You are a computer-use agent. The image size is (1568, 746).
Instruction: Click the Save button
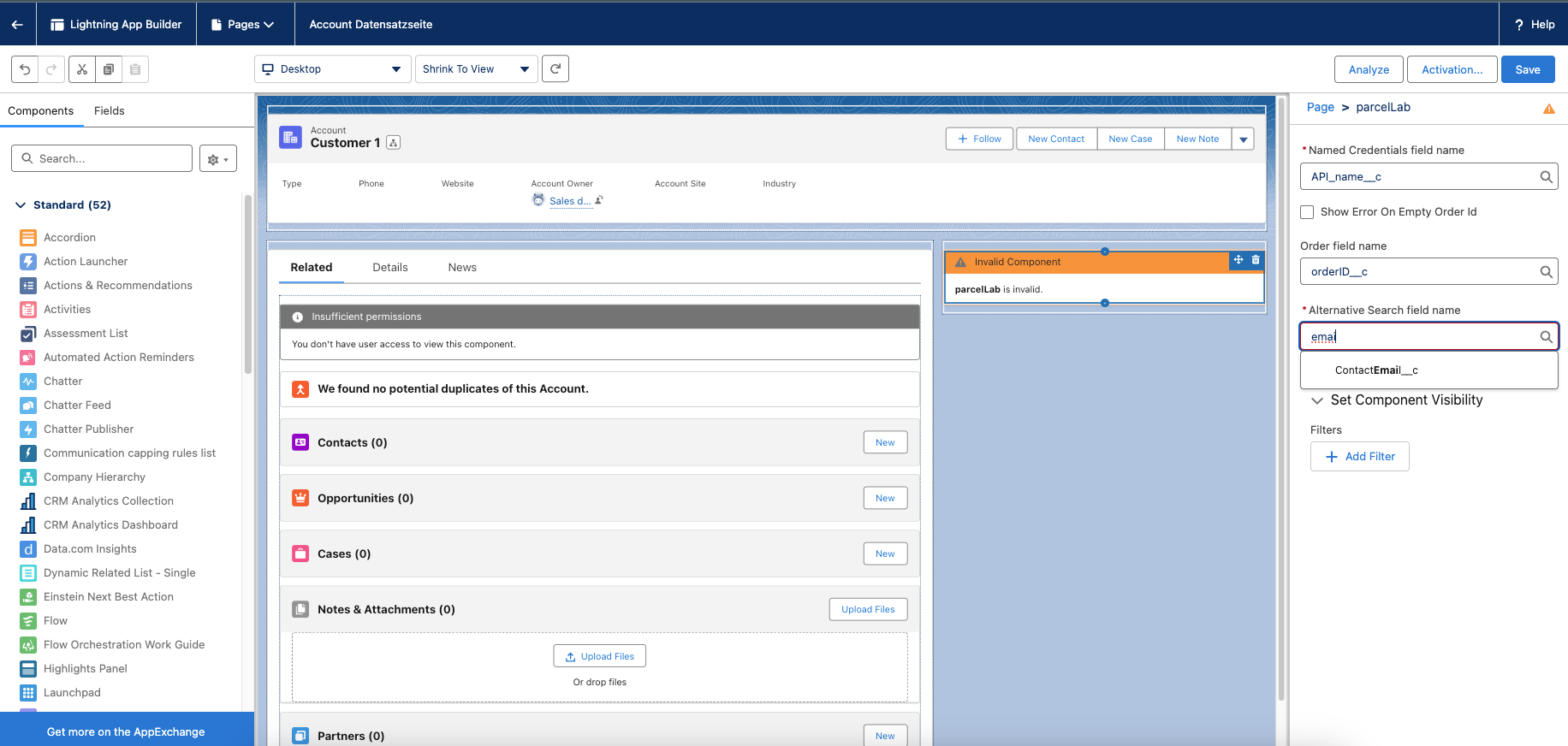[1527, 69]
